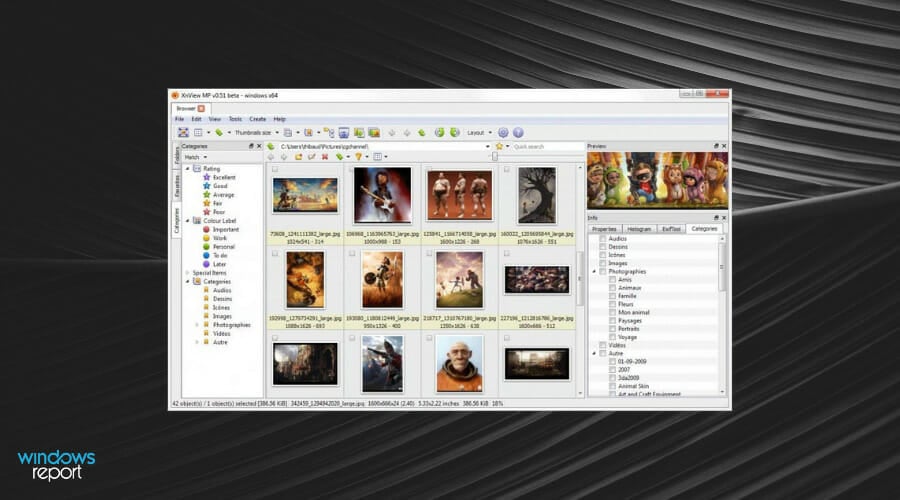The height and width of the screenshot is (500, 900).
Task: Open the Favorites vertical side tab
Action: (177, 185)
